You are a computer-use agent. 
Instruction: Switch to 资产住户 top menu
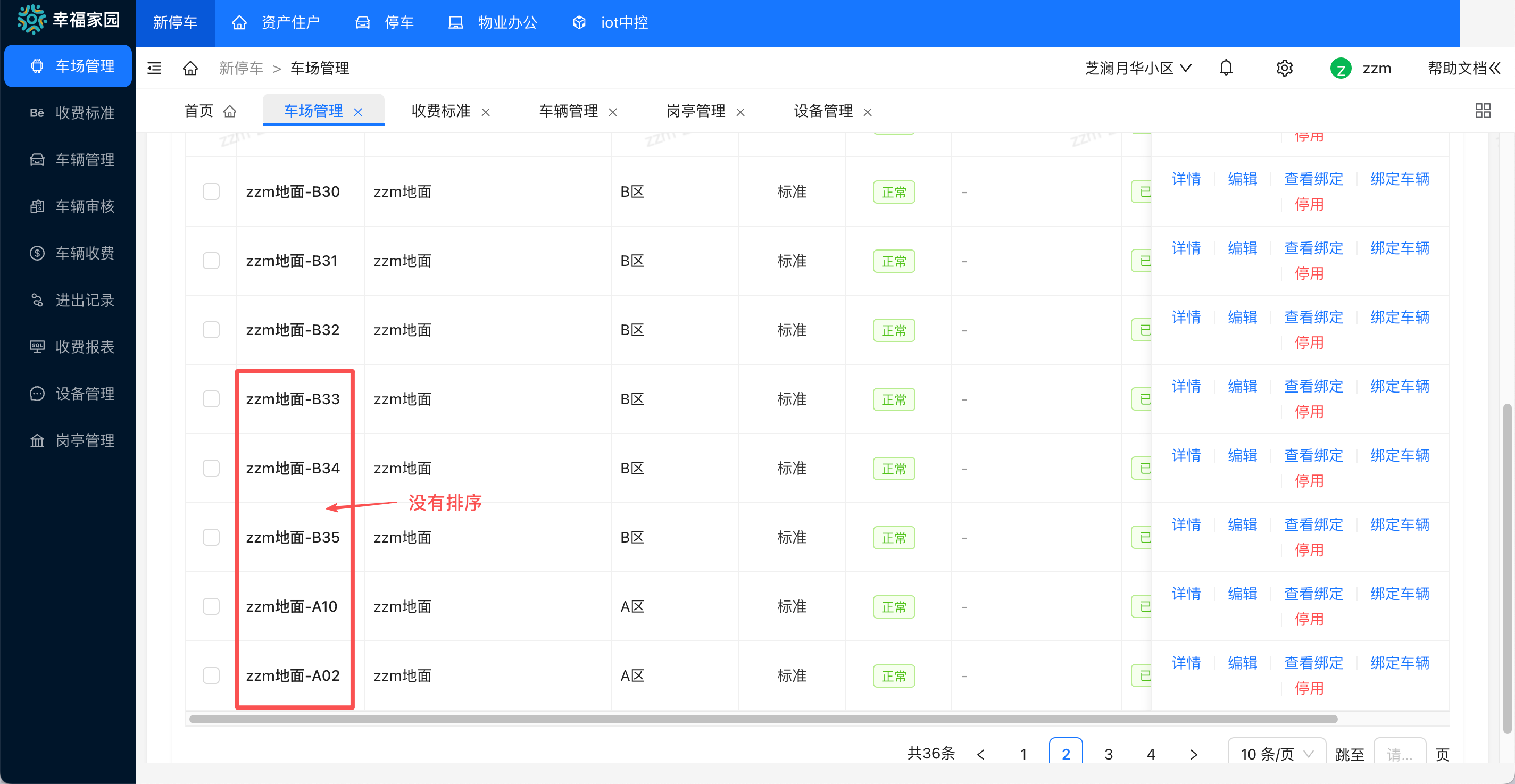coord(276,23)
